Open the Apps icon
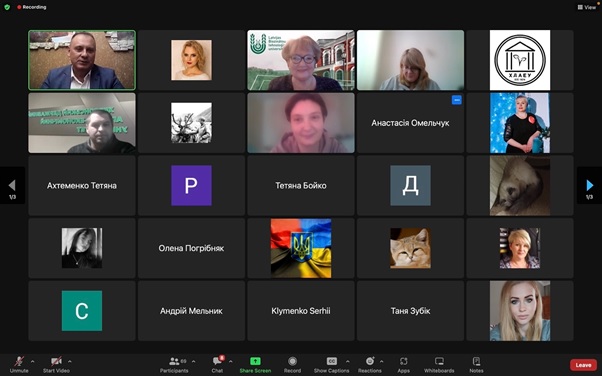 [404, 361]
